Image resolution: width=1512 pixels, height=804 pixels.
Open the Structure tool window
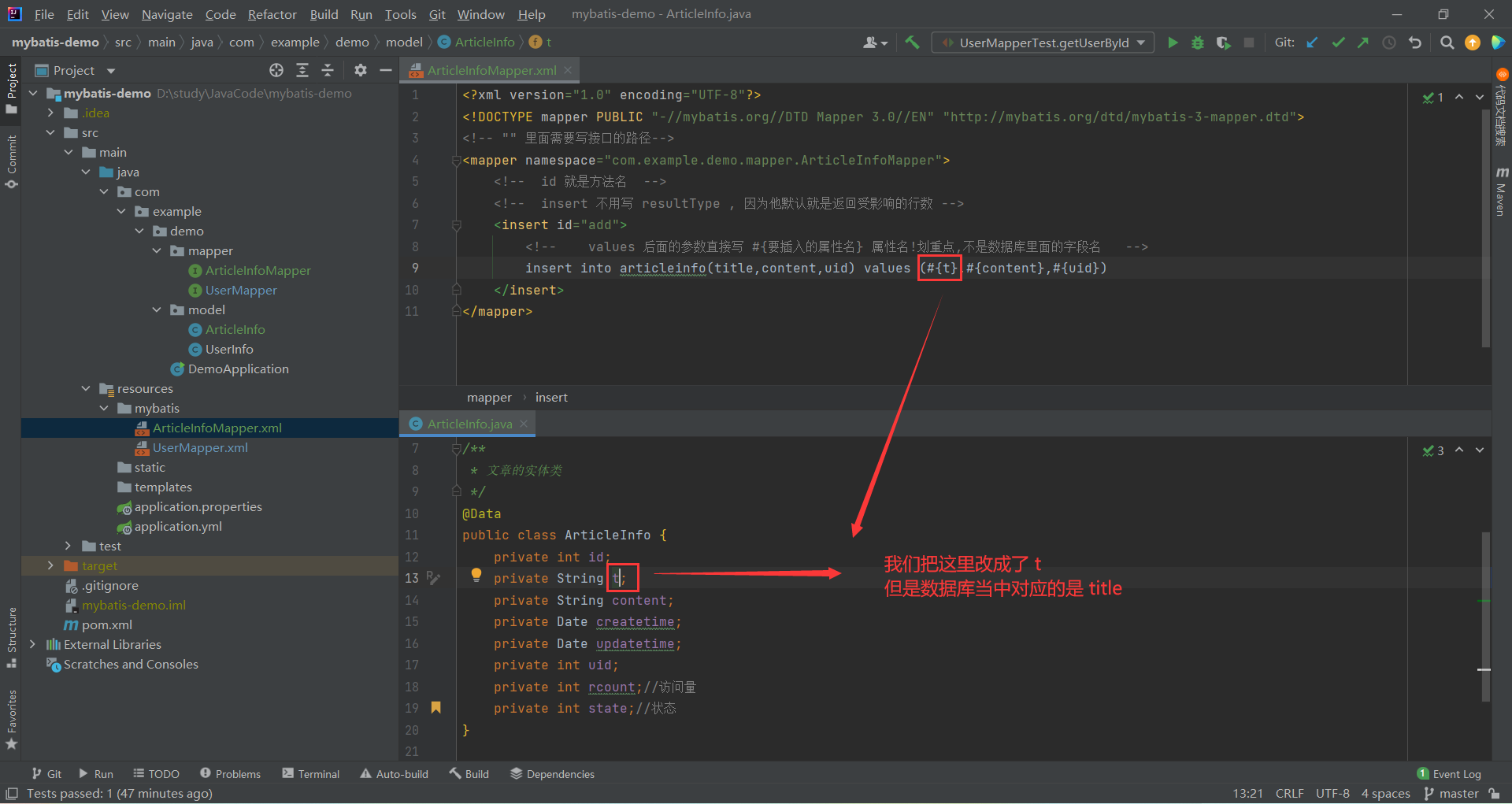11,637
